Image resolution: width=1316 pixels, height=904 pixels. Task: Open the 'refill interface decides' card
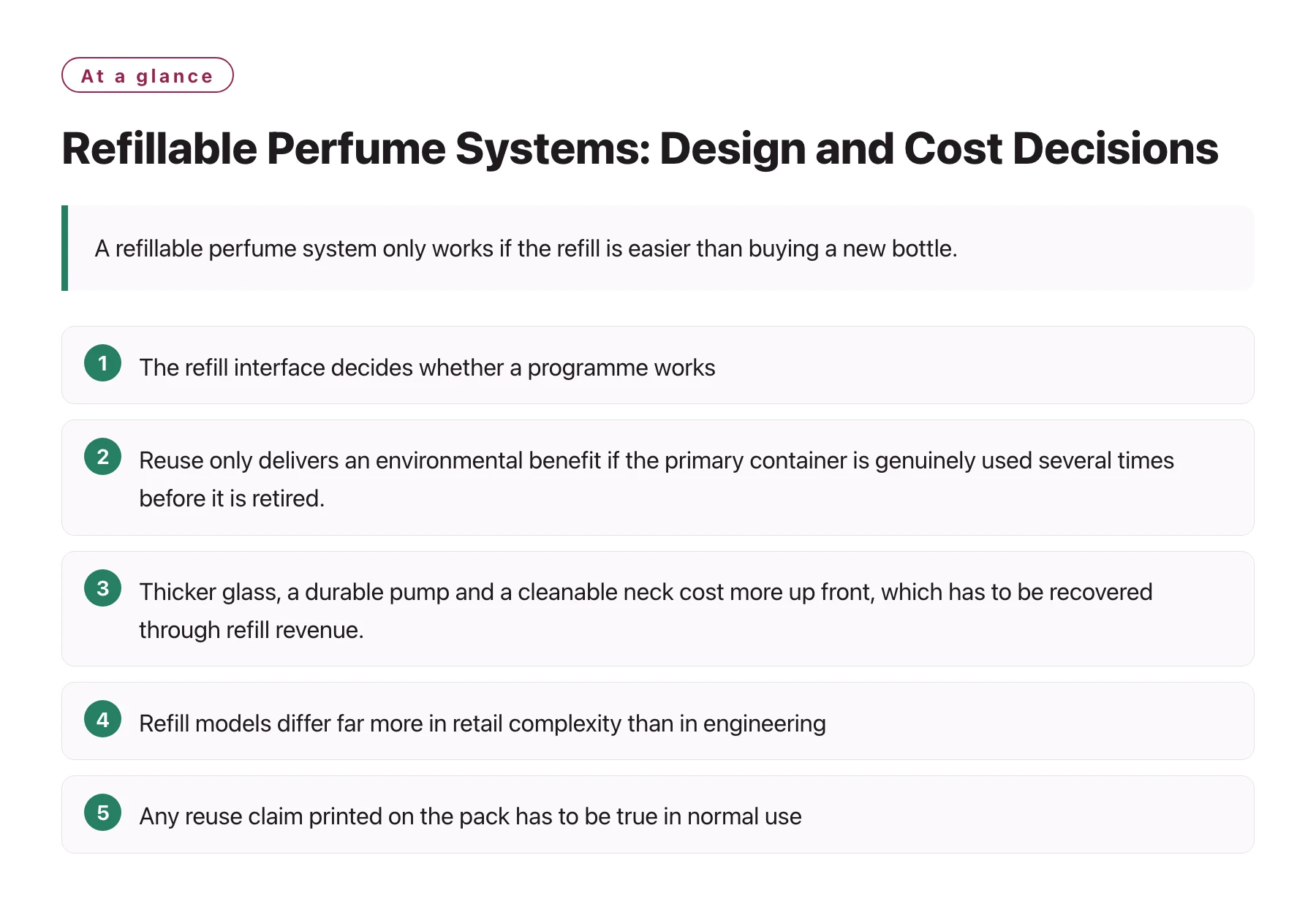658,365
